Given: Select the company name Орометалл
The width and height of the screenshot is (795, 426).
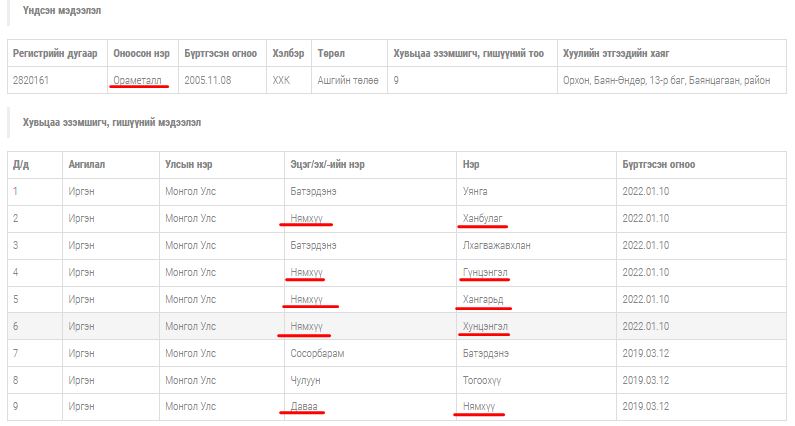Looking at the screenshot, I should 138,79.
